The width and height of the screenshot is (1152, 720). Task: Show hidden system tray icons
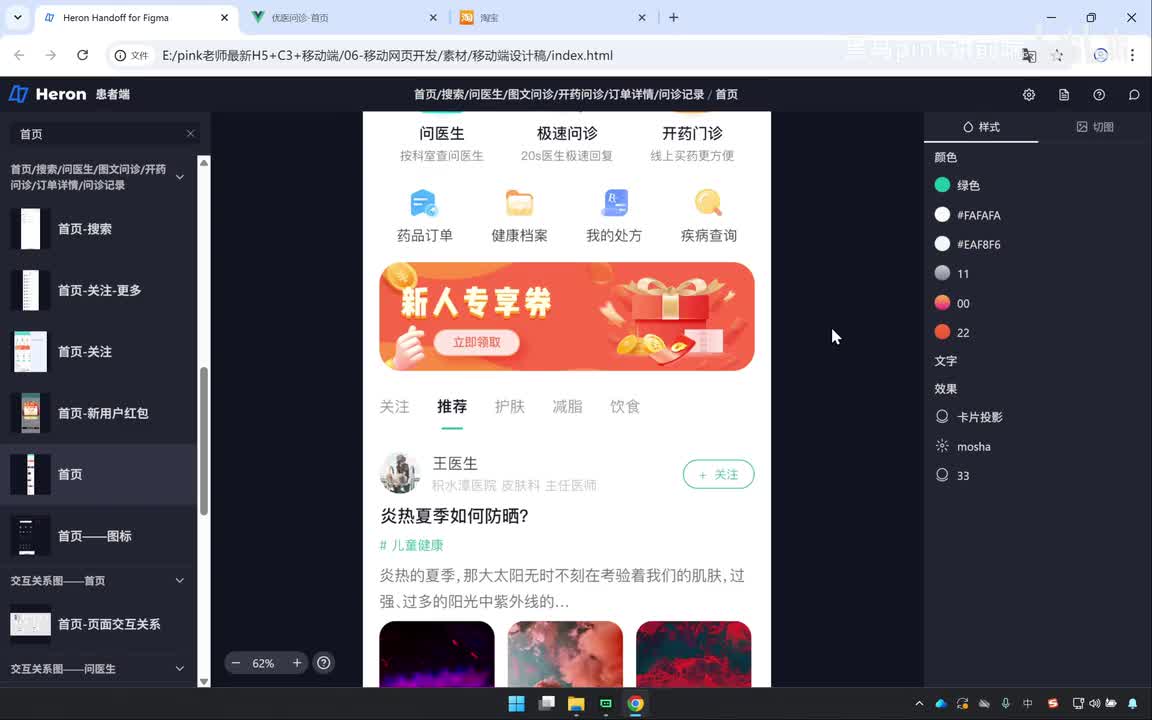[919, 703]
